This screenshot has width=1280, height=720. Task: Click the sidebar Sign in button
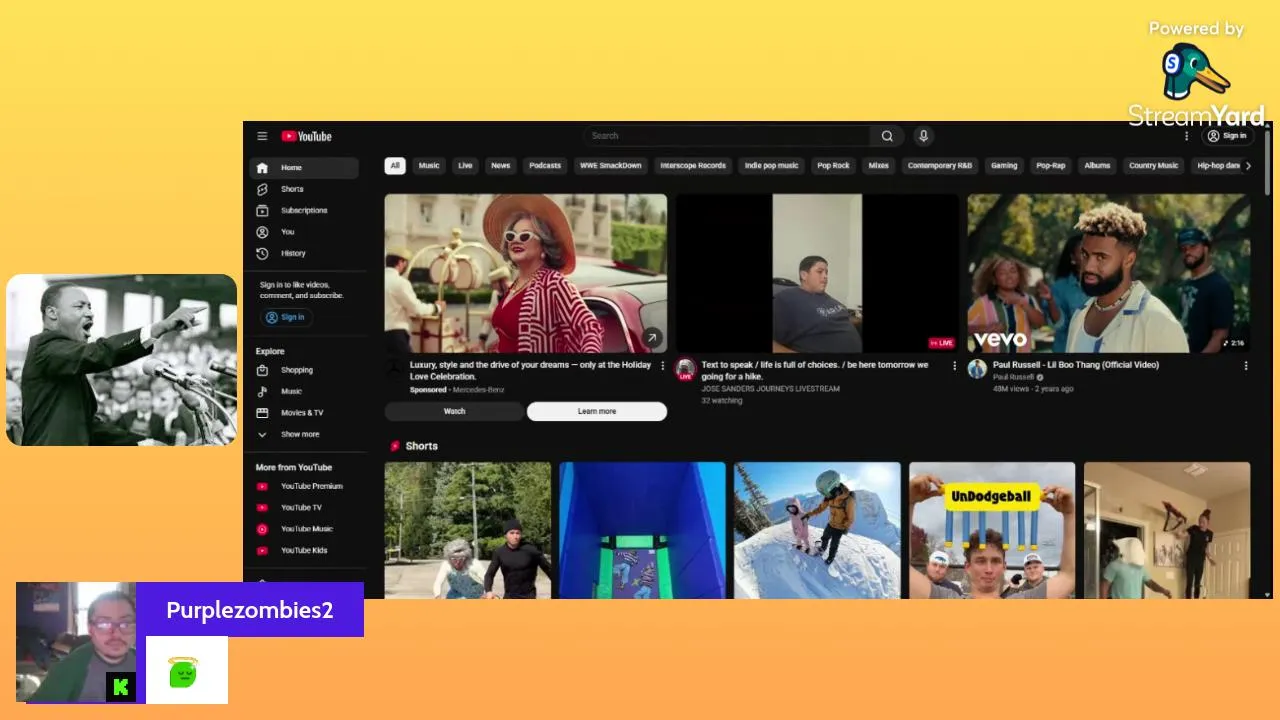tap(286, 317)
